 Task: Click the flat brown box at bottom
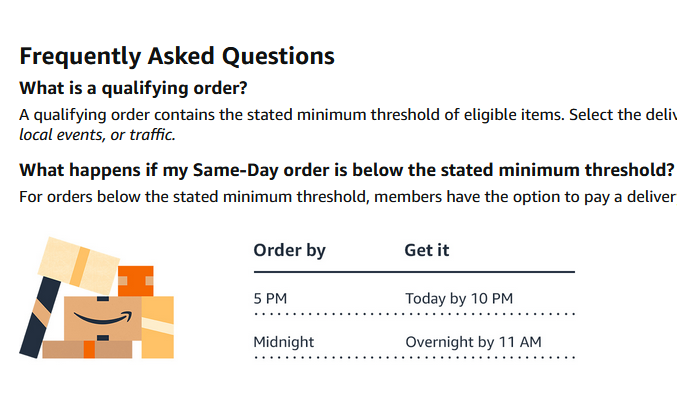(x=87, y=349)
